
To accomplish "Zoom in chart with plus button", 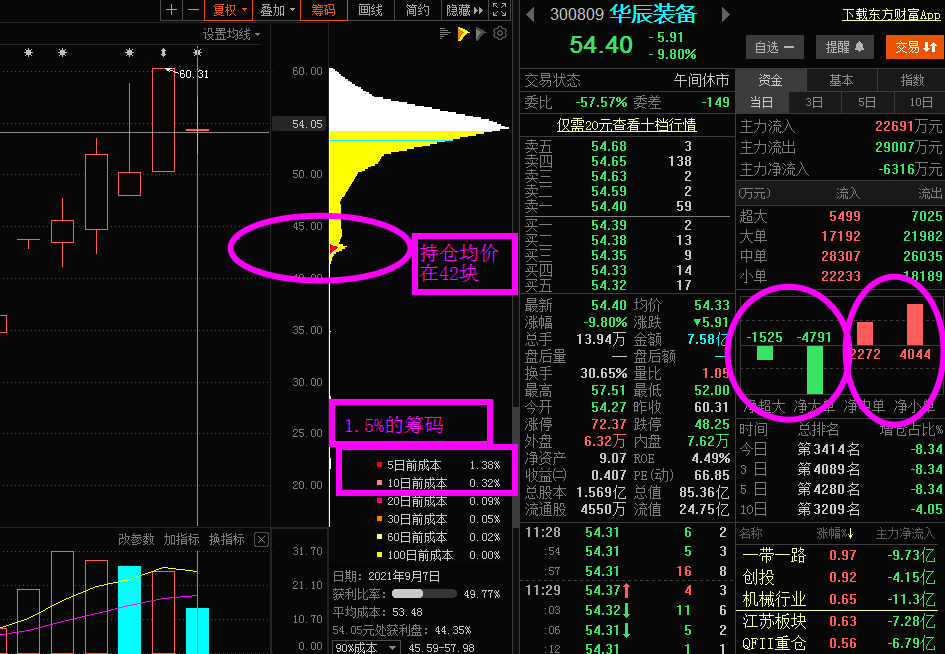I will 172,10.
